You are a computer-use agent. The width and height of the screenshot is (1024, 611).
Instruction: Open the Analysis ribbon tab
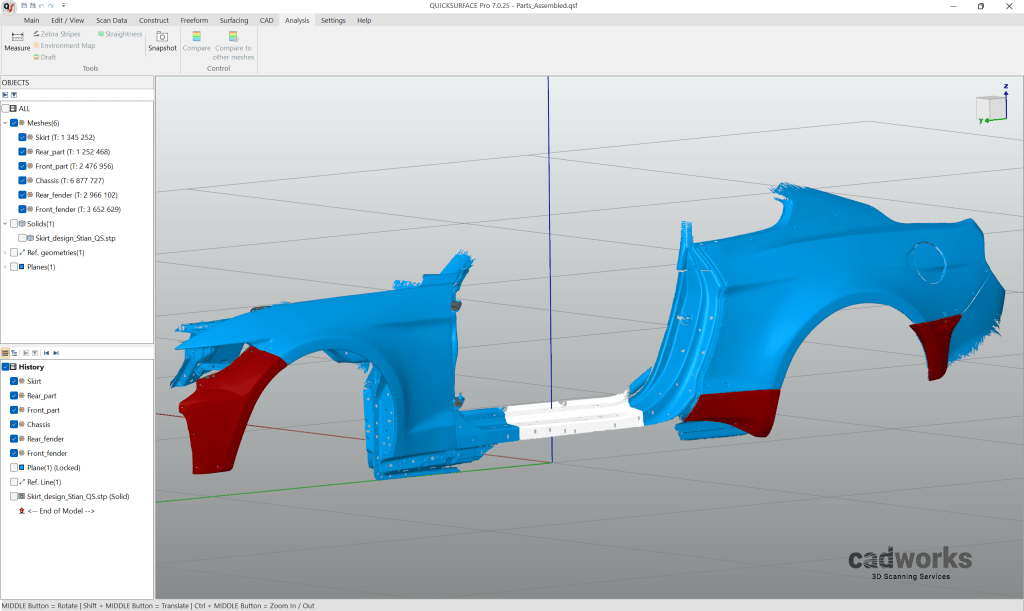coord(296,19)
